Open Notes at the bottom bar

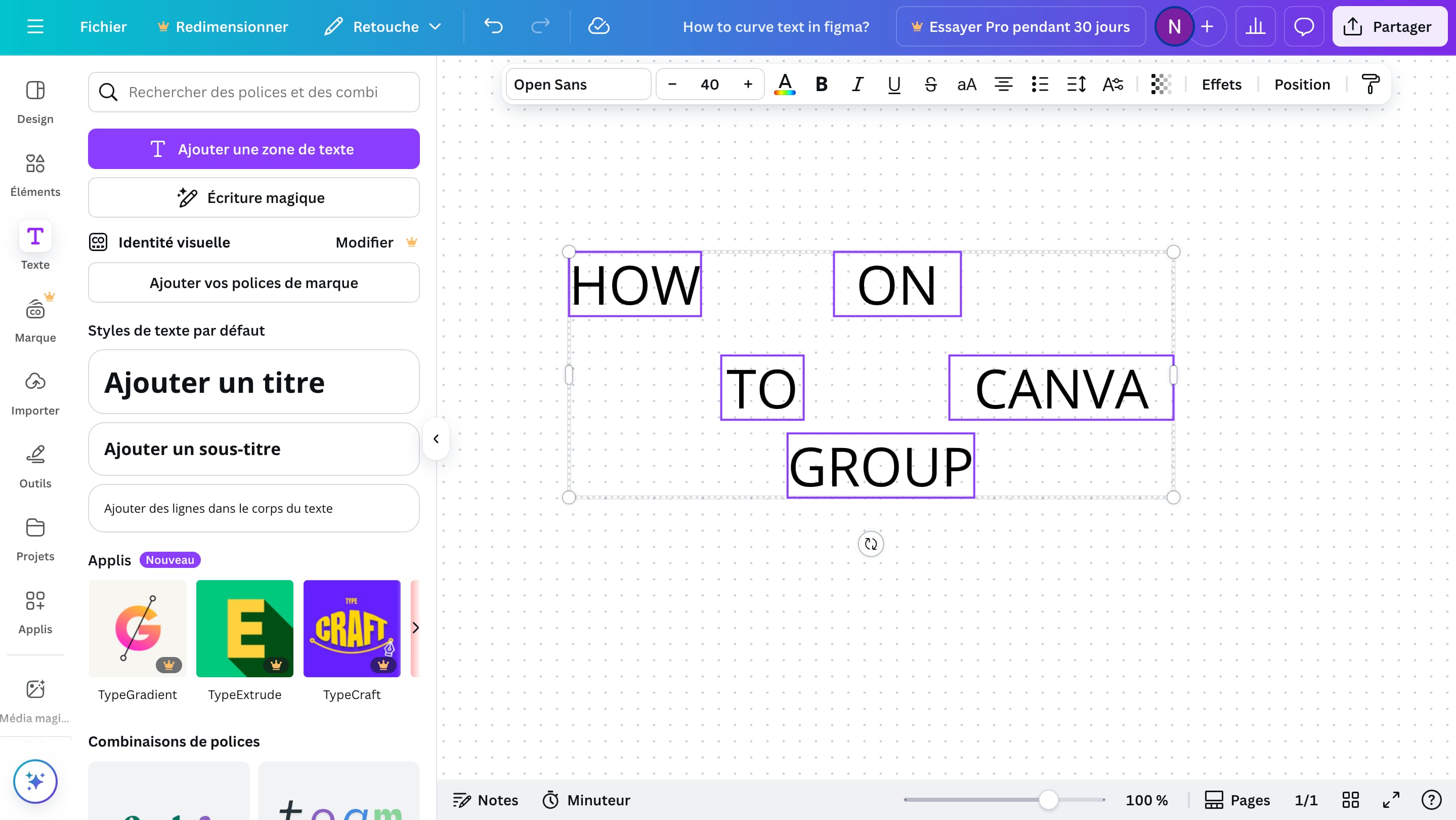[x=485, y=800]
